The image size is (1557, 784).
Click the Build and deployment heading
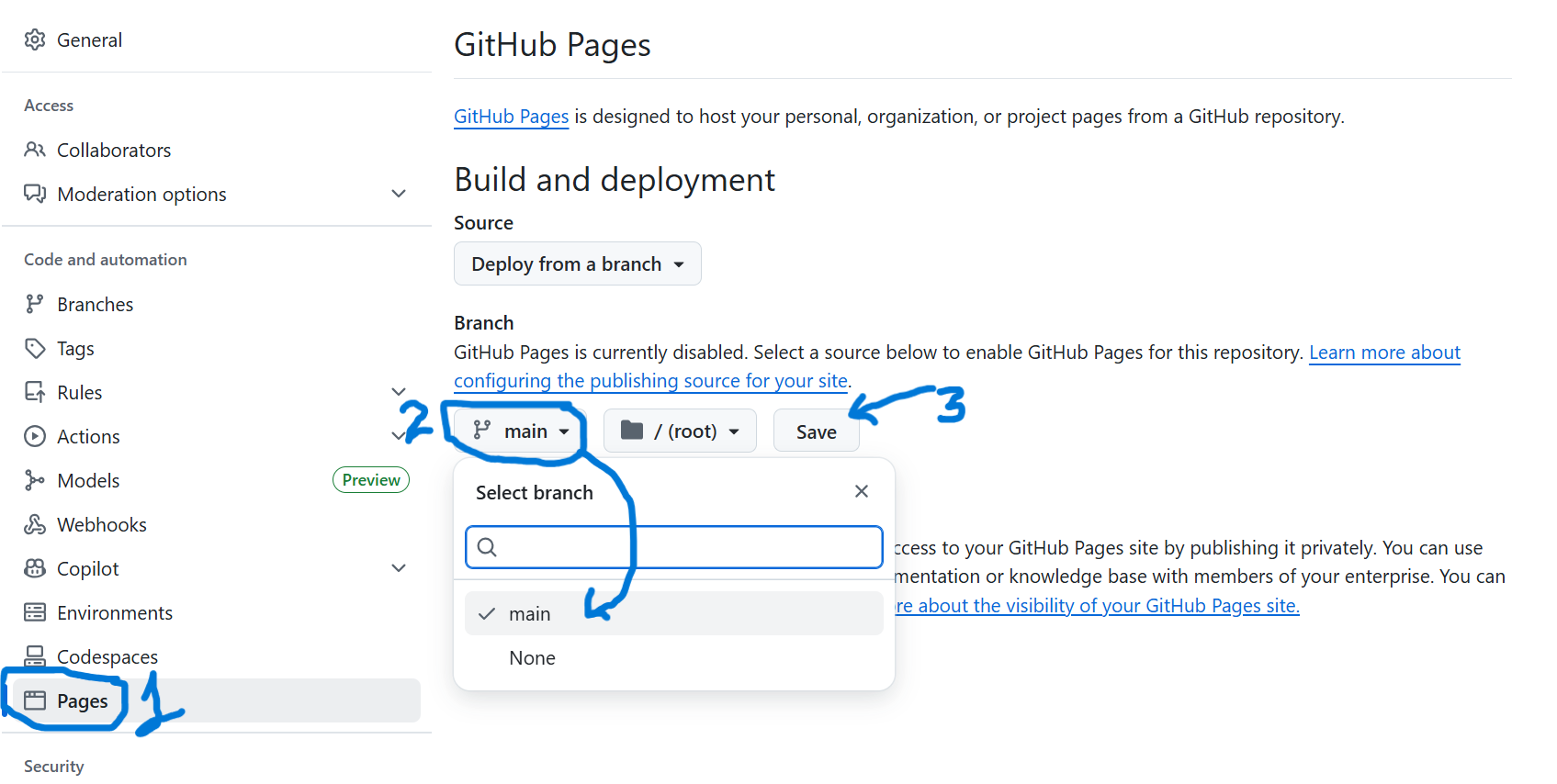615,180
